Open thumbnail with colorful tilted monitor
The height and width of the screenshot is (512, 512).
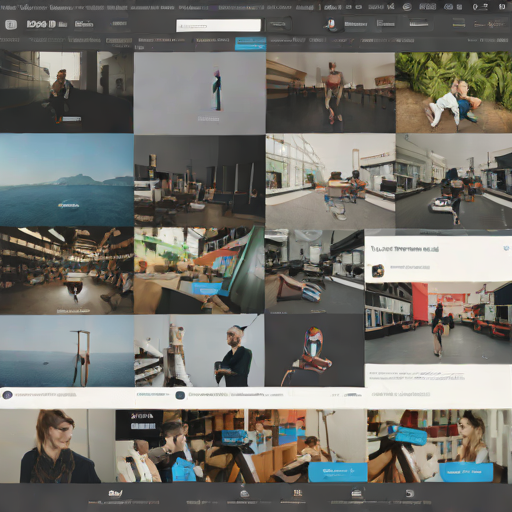click(199, 270)
